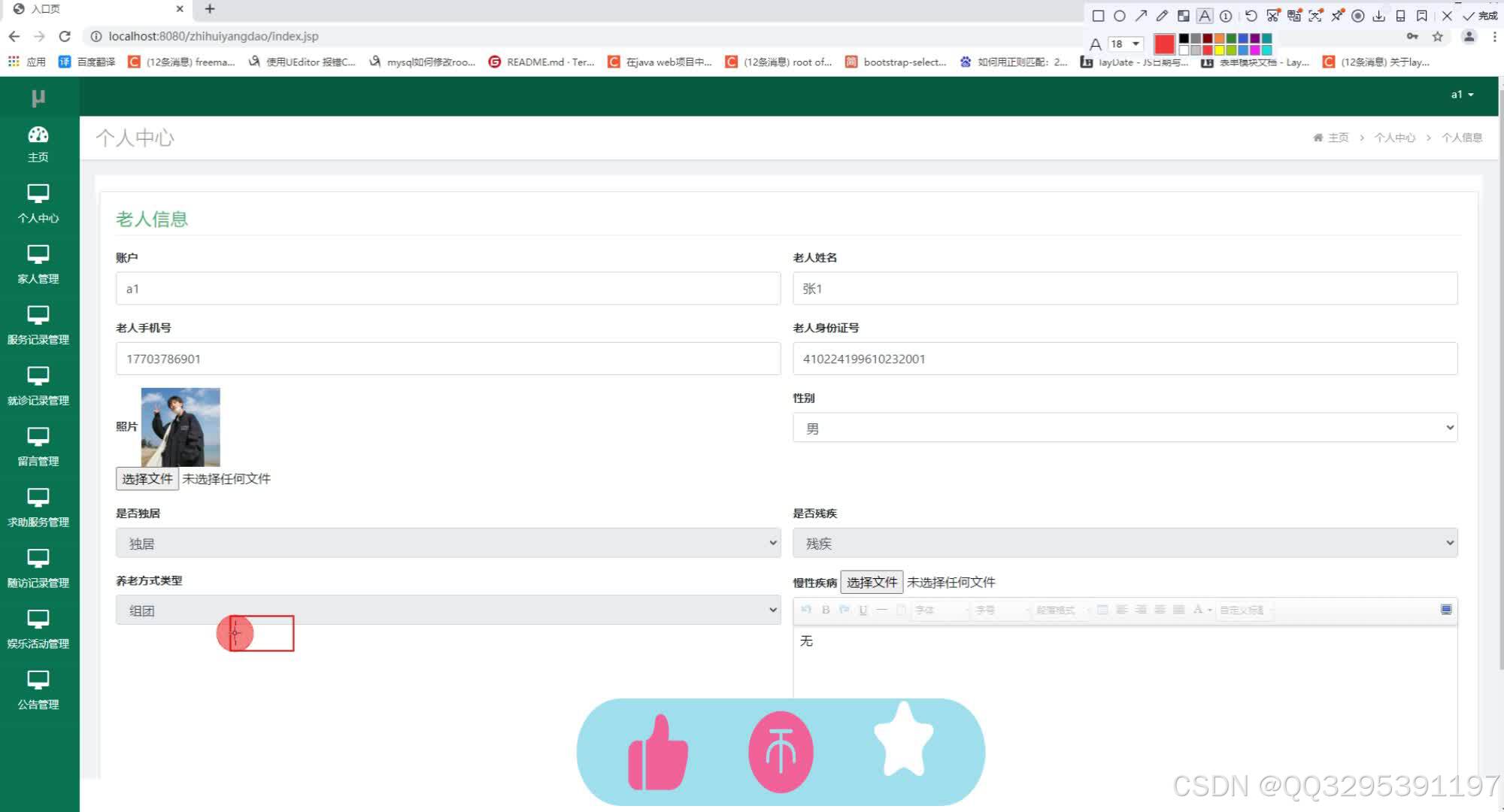The width and height of the screenshot is (1504, 812).
Task: Open the 性别 dropdown
Action: tap(1125, 428)
